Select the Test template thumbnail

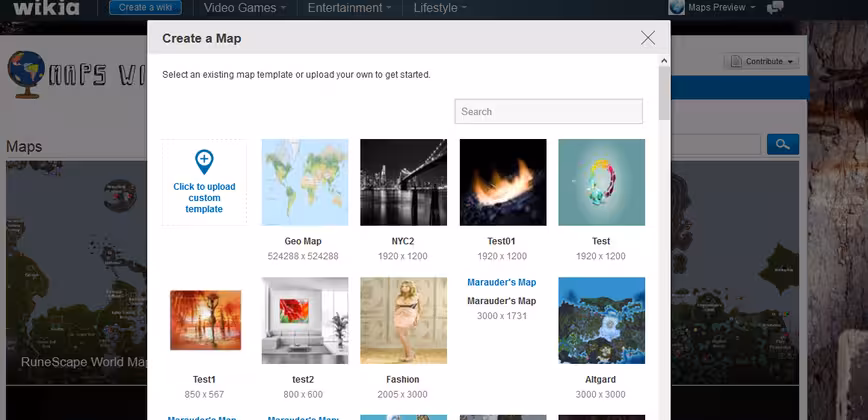(x=602, y=182)
